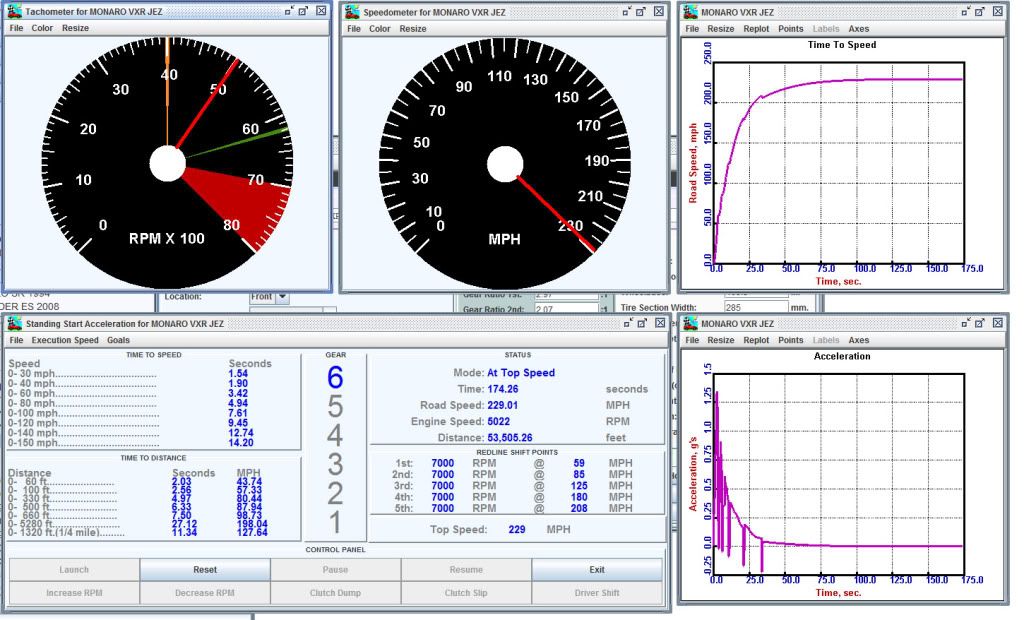Click the Mode status At Top Speed
Image resolution: width=1024 pixels, height=620 pixels.
tap(520, 372)
